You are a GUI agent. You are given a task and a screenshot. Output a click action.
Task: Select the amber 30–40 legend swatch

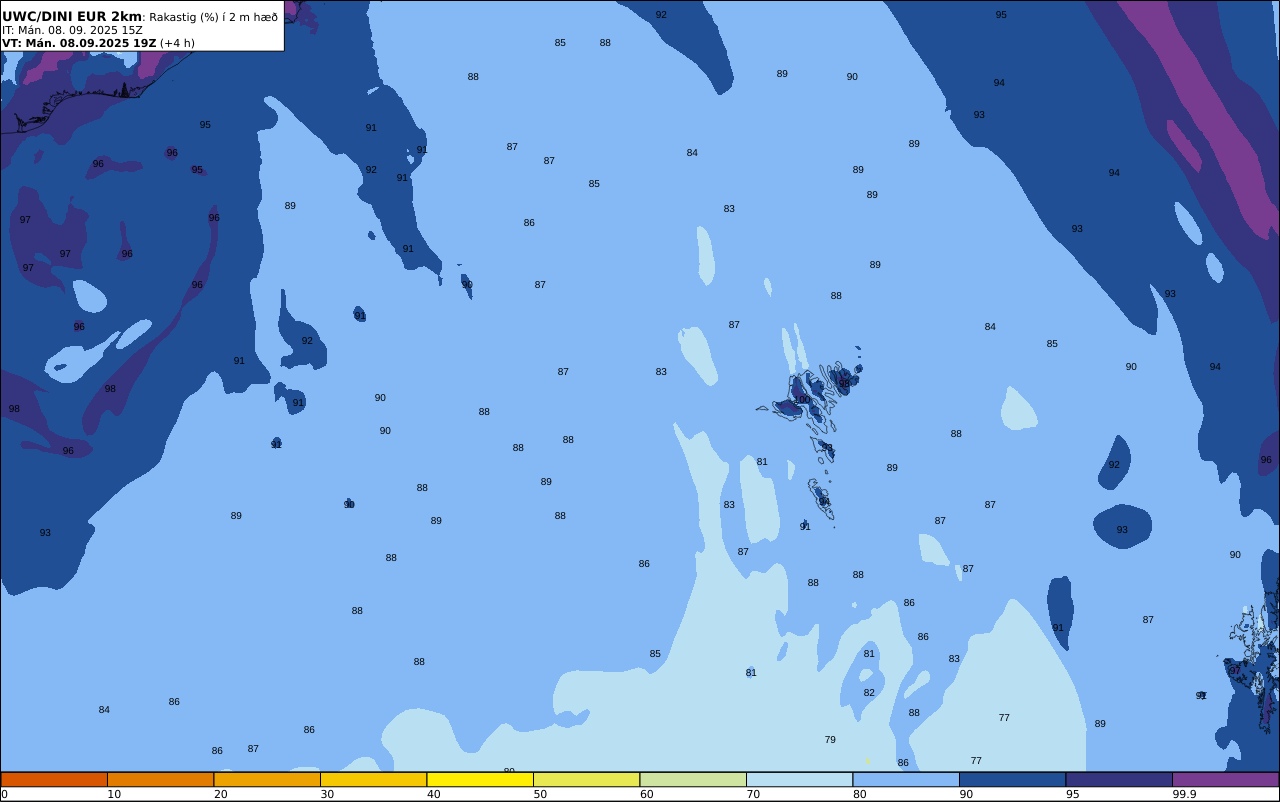tap(373, 779)
